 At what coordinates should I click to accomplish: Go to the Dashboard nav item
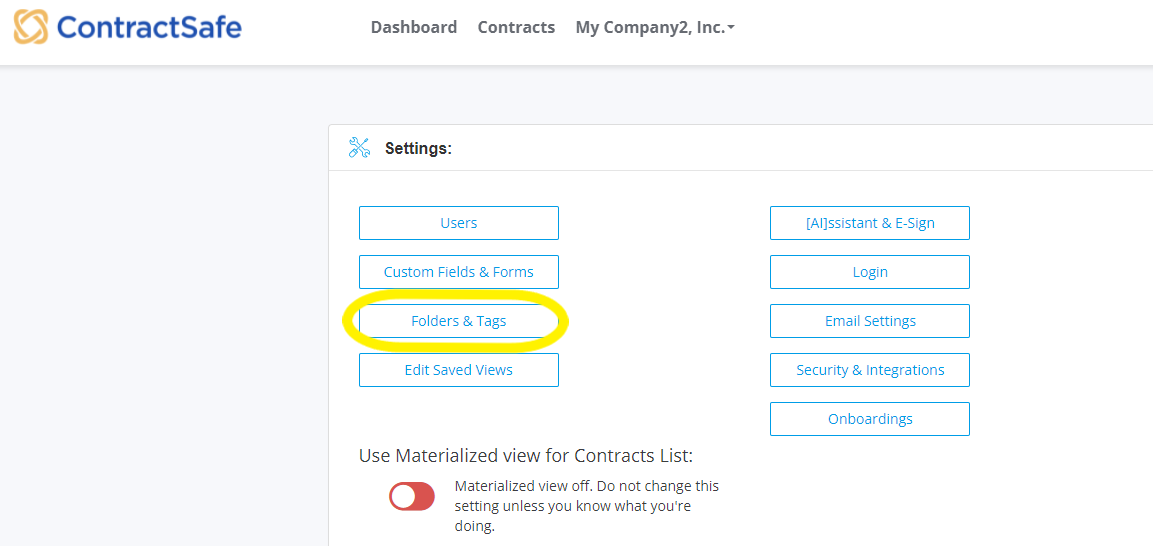point(414,28)
